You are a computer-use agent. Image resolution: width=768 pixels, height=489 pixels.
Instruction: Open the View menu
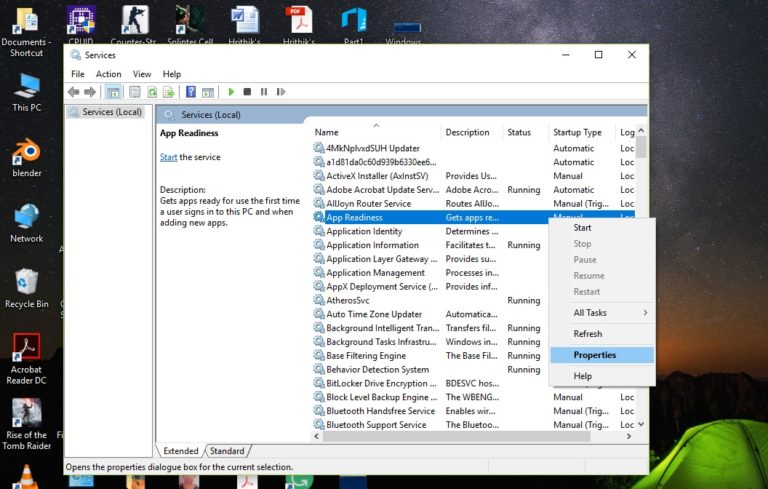pos(142,74)
